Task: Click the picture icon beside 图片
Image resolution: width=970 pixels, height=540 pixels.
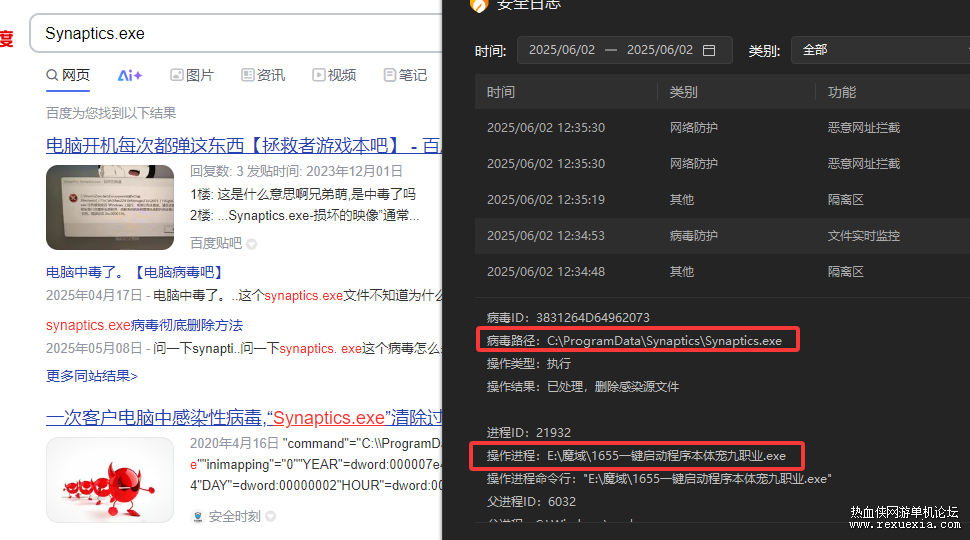Action: coord(177,75)
